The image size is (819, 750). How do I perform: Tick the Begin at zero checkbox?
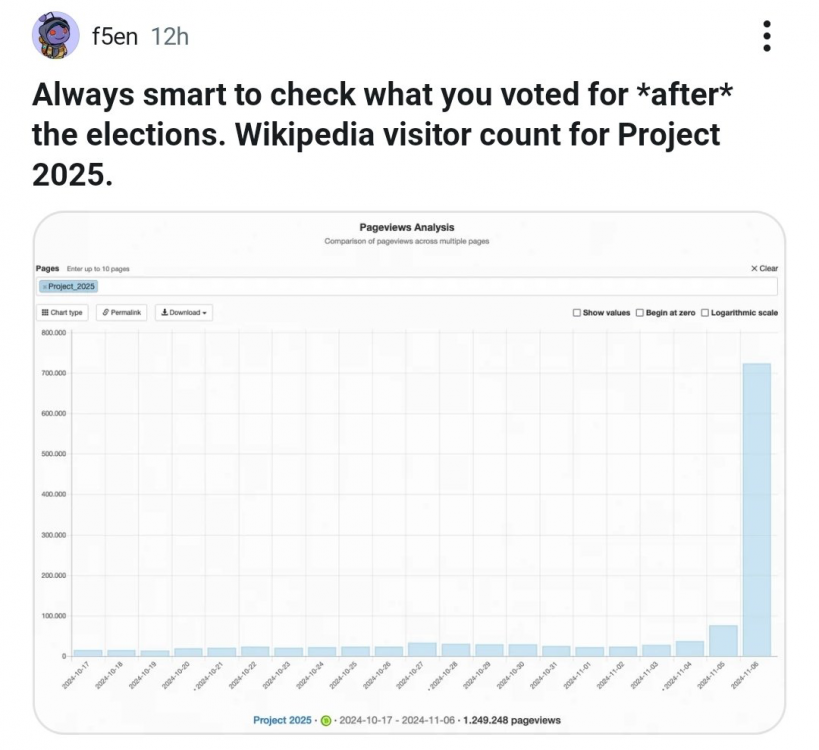(640, 313)
